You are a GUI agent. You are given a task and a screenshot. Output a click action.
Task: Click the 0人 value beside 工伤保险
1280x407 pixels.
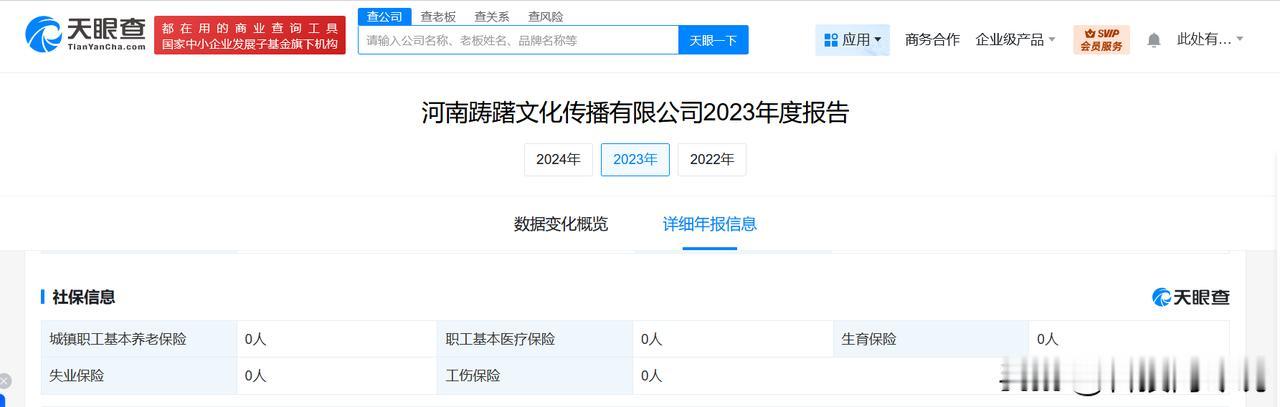point(652,376)
